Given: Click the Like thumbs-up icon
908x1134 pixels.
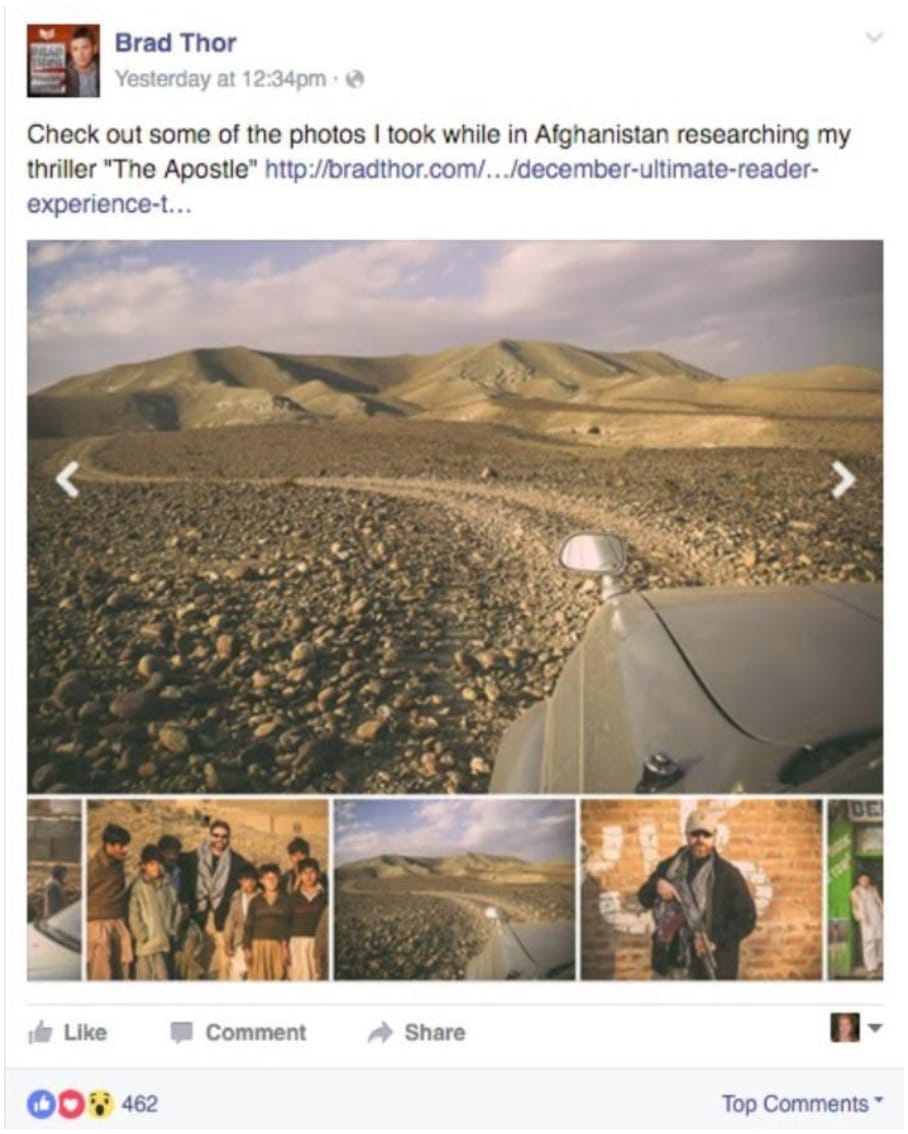Looking at the screenshot, I should click(x=40, y=1033).
